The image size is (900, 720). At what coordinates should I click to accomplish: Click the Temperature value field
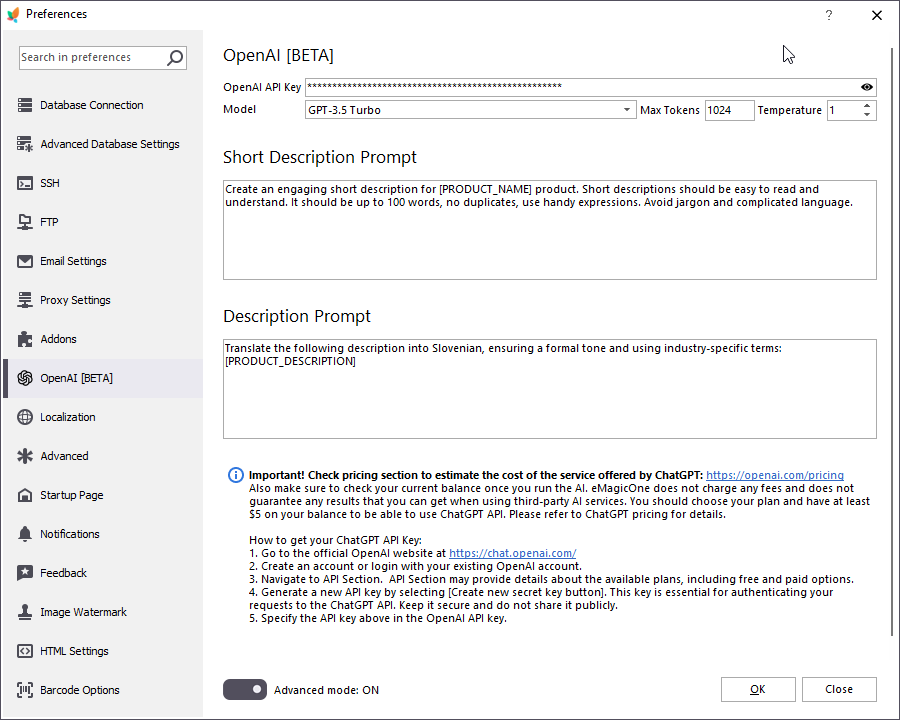(x=843, y=110)
